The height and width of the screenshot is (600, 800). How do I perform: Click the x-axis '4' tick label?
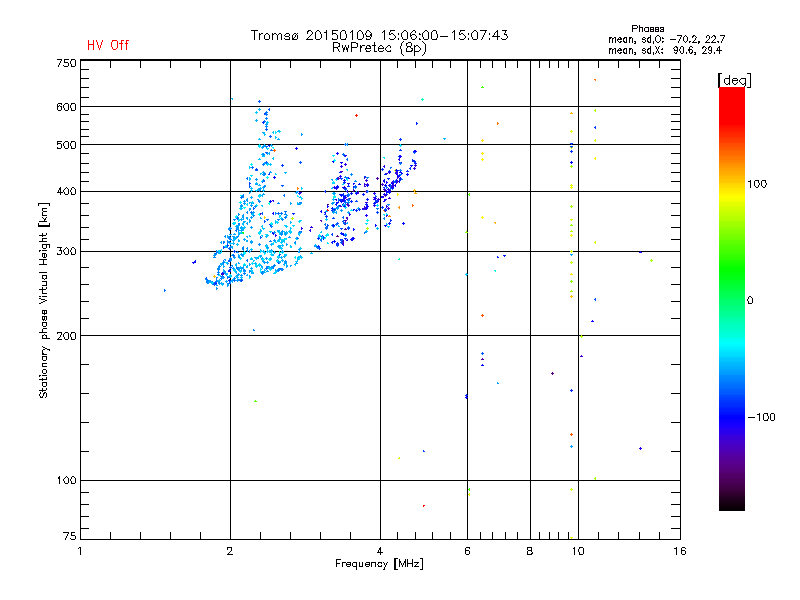pyautogui.click(x=380, y=551)
